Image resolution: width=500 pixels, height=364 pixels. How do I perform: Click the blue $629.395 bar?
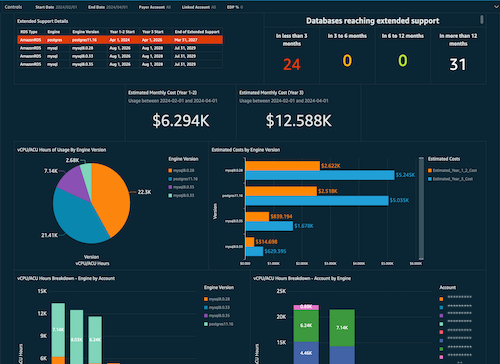(x=254, y=251)
